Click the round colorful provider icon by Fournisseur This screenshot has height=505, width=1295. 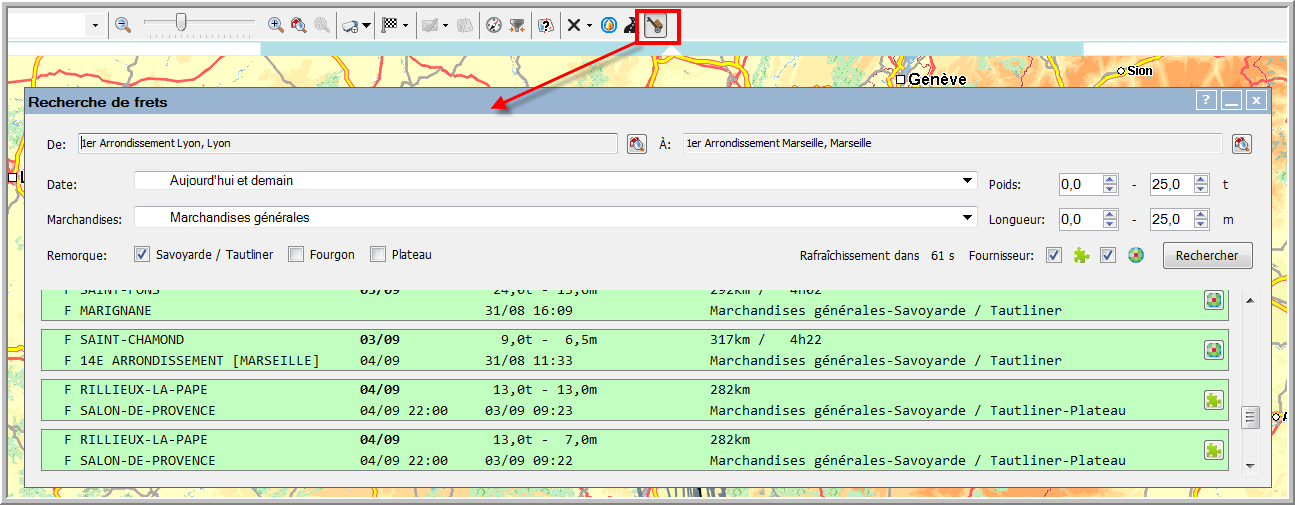[x=1135, y=255]
